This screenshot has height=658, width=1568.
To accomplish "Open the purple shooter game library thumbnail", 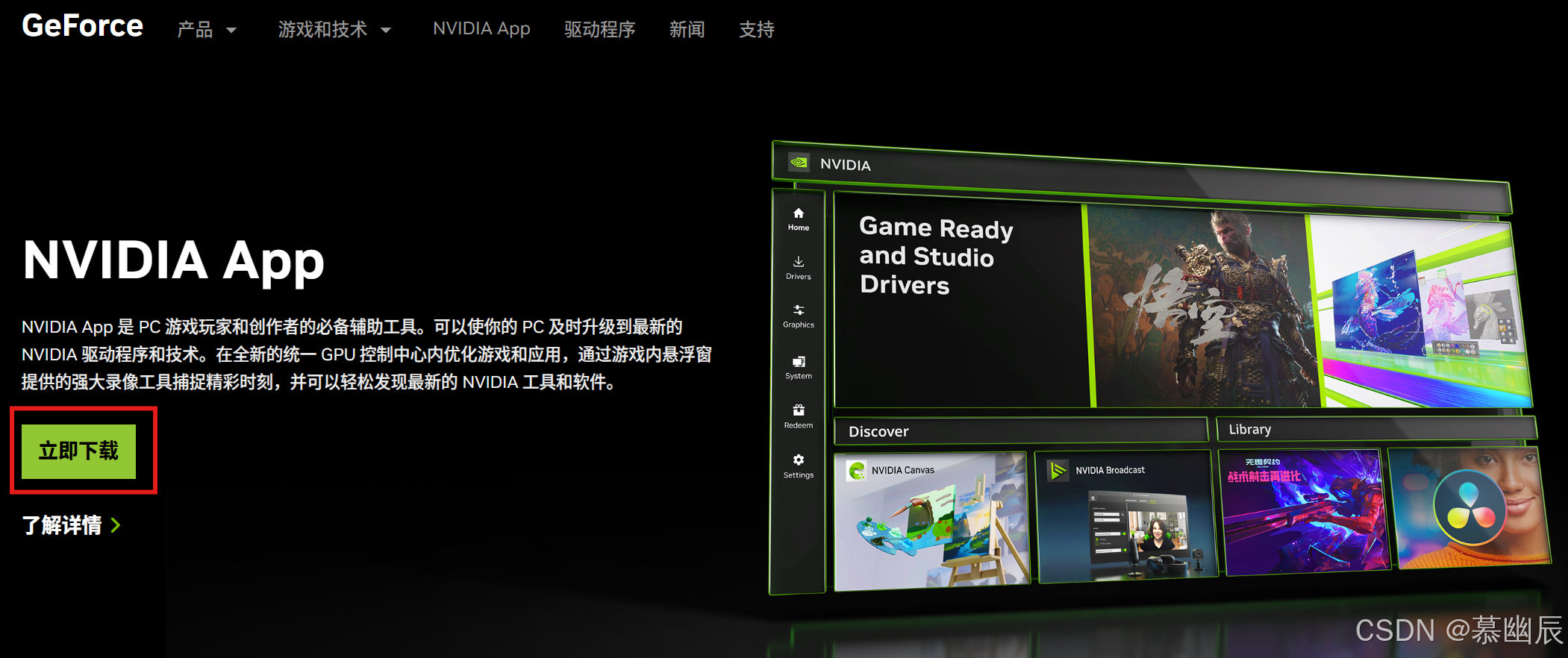I will (1304, 512).
